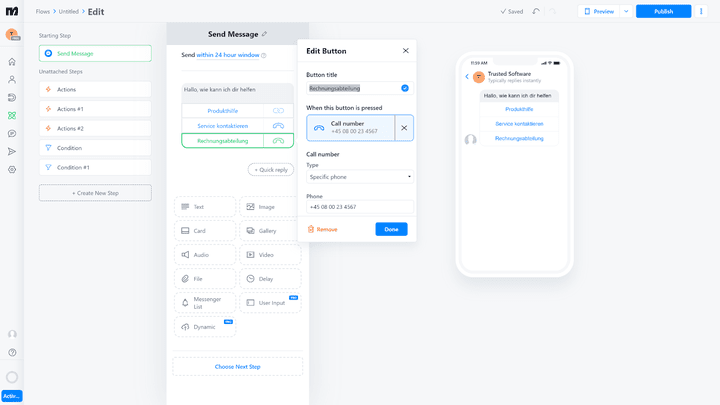This screenshot has width=720, height=405.
Task: Open the Type dropdown set to Specific phone
Action: (360, 177)
